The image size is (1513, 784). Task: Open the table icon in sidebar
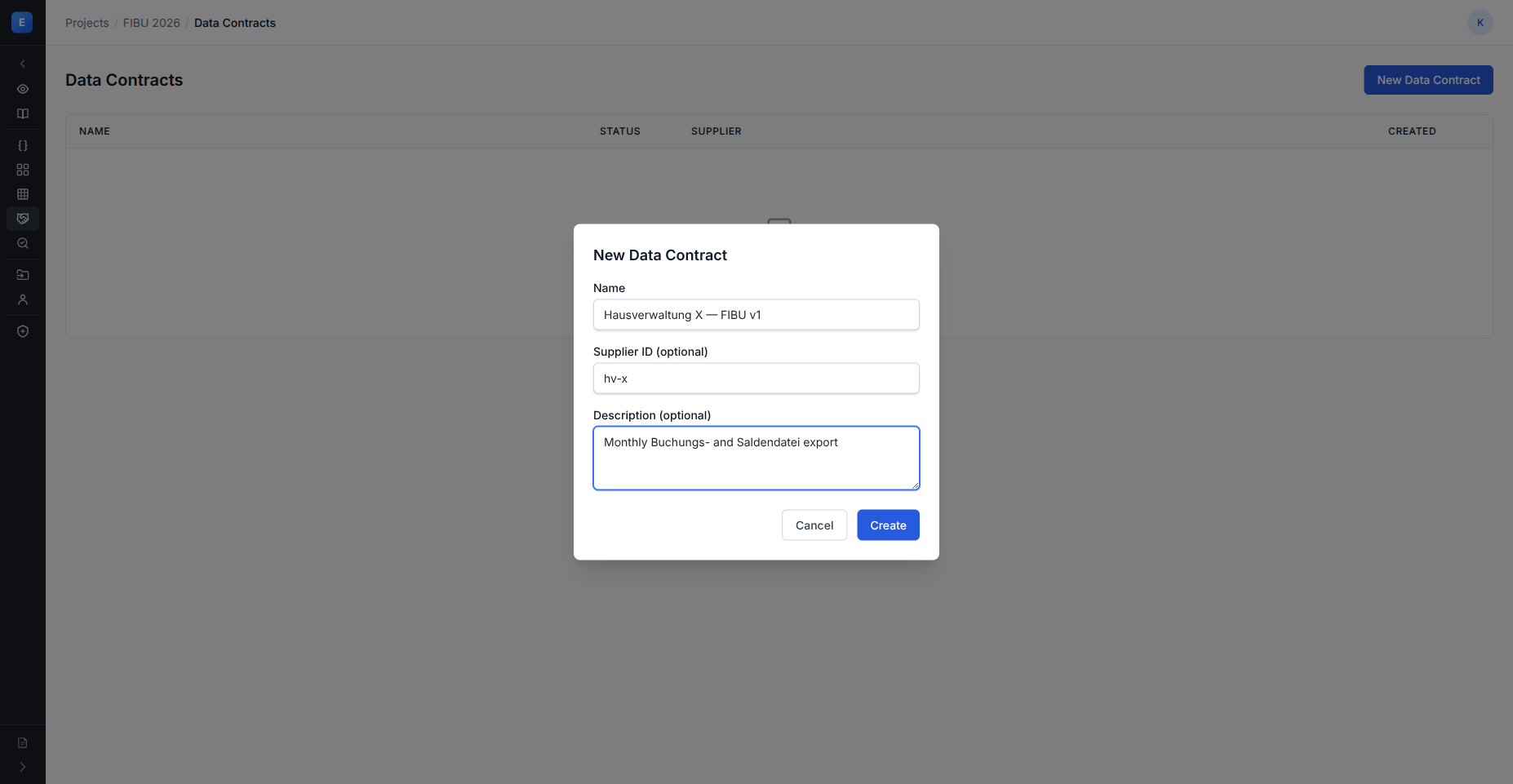pyautogui.click(x=23, y=194)
